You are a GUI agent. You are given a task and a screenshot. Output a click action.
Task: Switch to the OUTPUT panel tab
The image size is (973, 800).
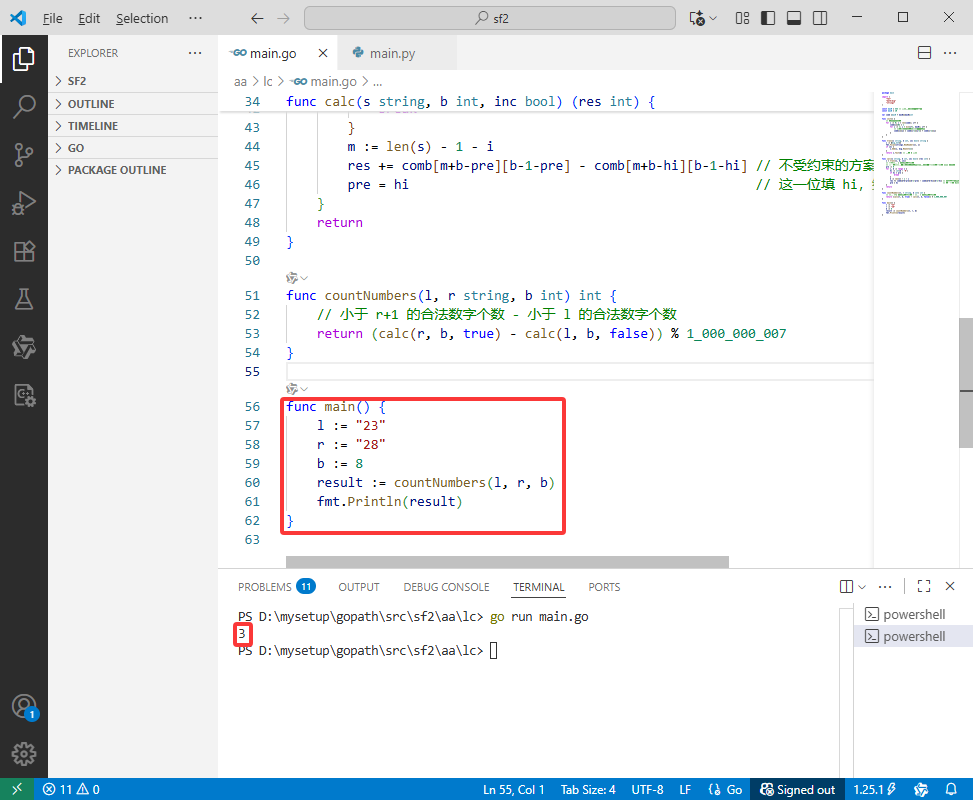coord(359,587)
